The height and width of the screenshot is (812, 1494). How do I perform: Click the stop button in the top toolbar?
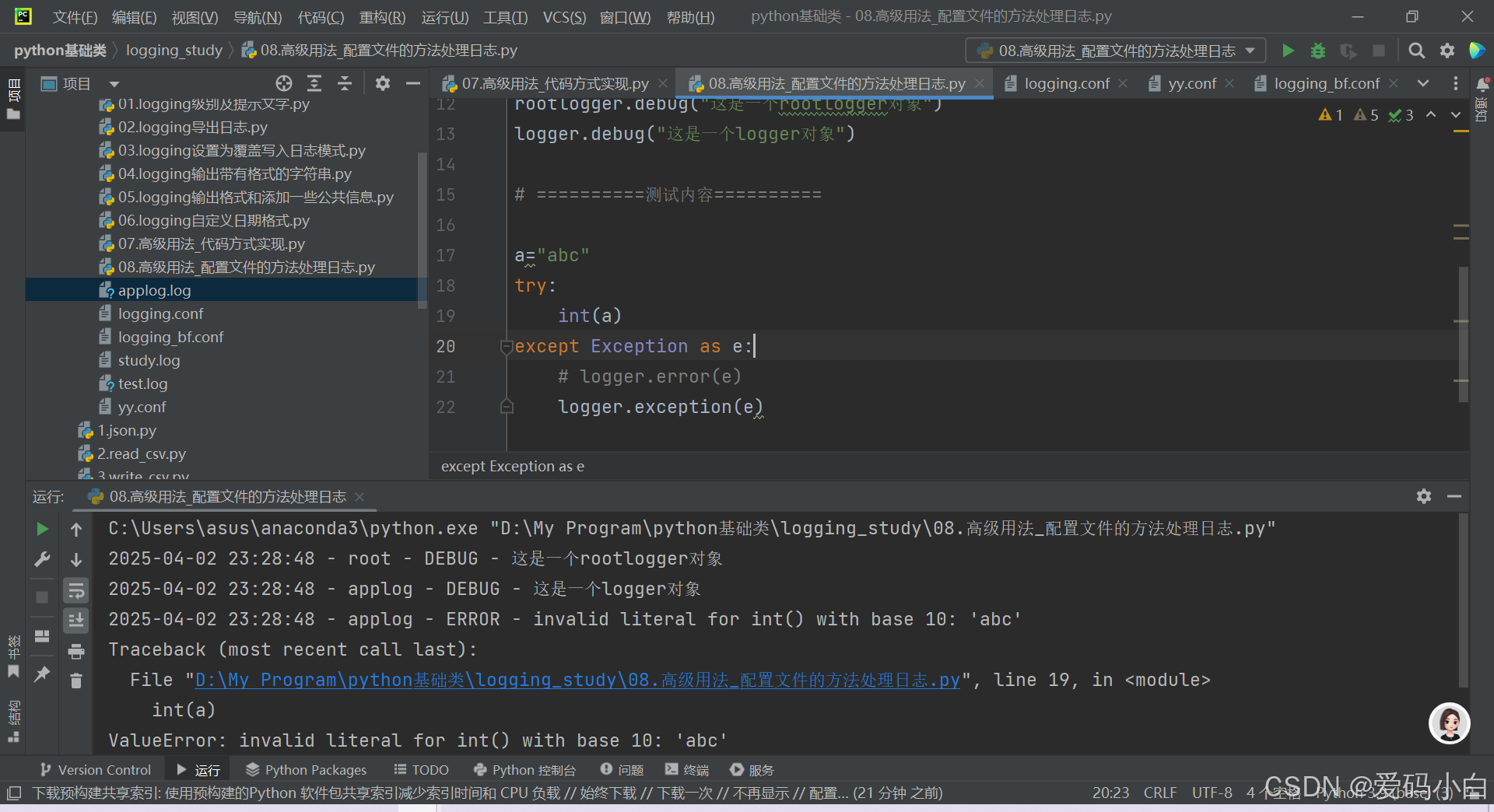1379,51
